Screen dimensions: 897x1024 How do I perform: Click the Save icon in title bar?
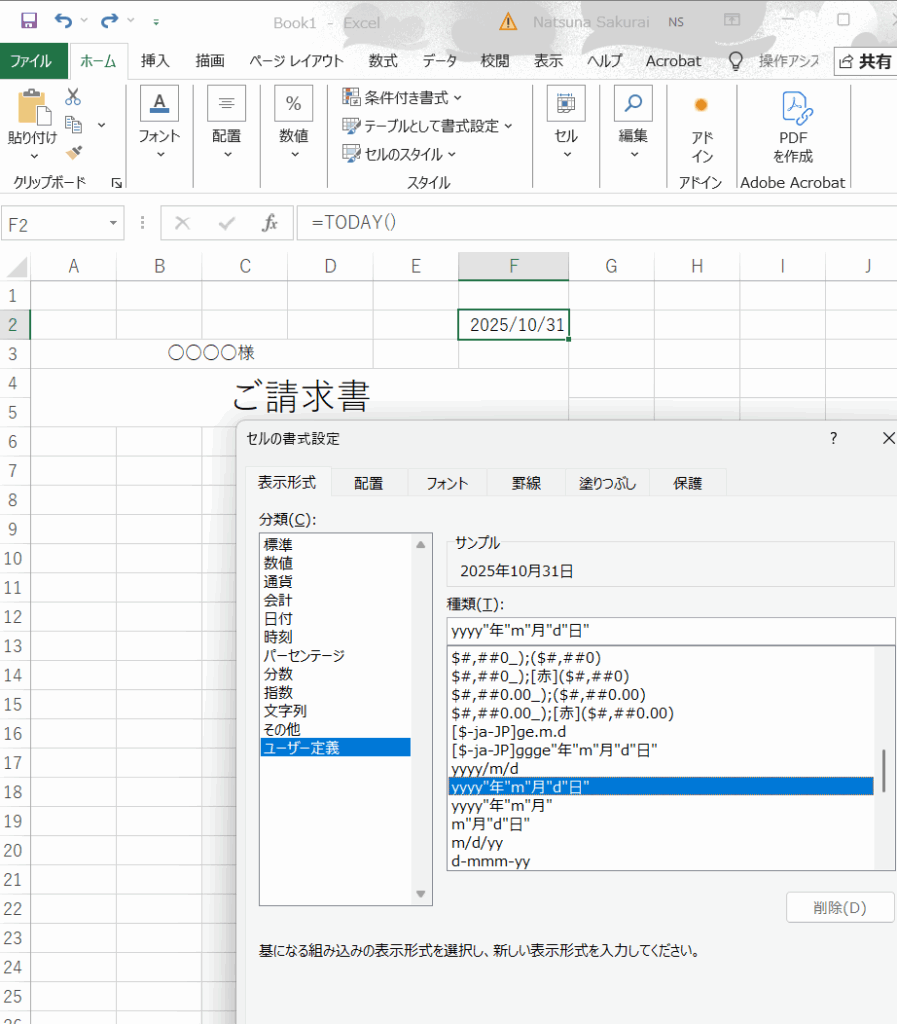coord(29,20)
